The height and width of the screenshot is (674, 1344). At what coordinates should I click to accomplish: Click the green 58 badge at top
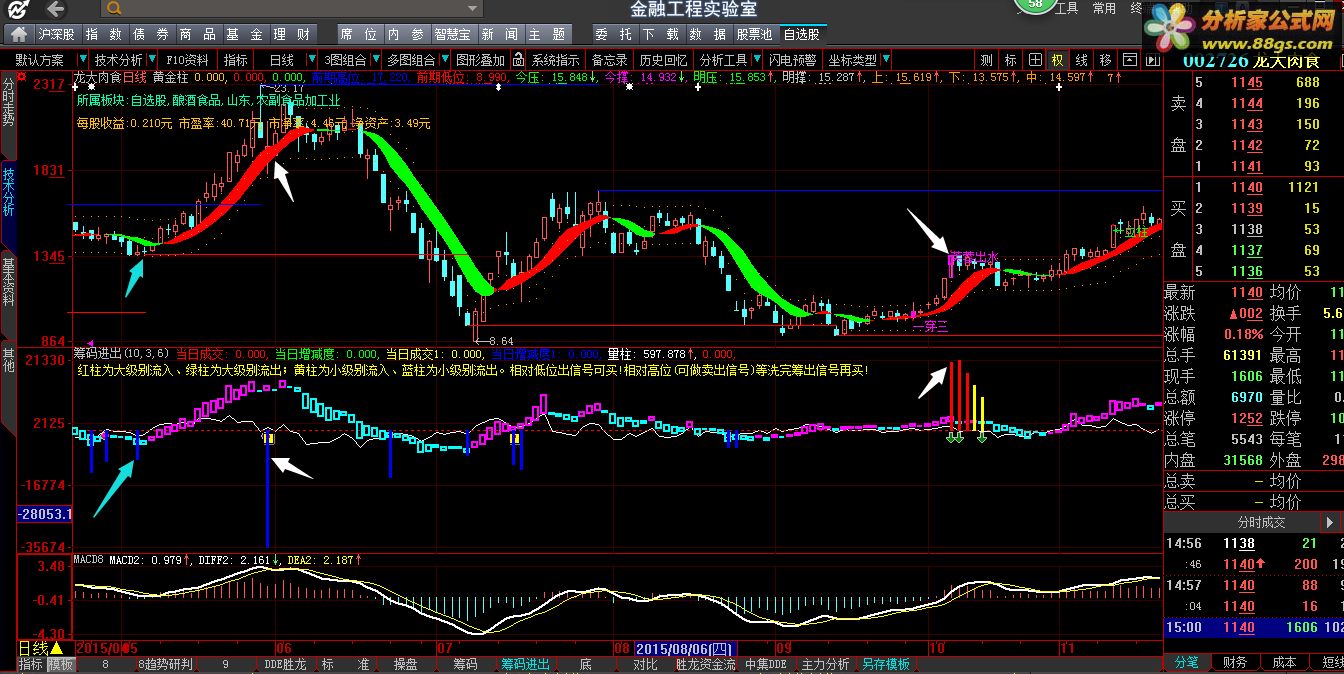coord(1034,5)
